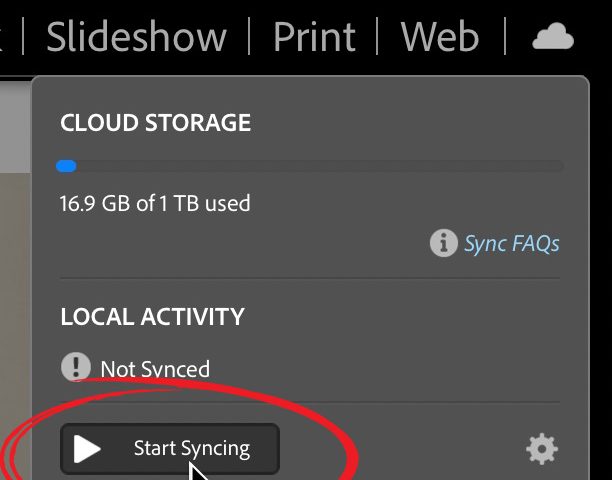Click the play triangle in Start Syncing
The height and width of the screenshot is (480, 612).
pyautogui.click(x=88, y=449)
